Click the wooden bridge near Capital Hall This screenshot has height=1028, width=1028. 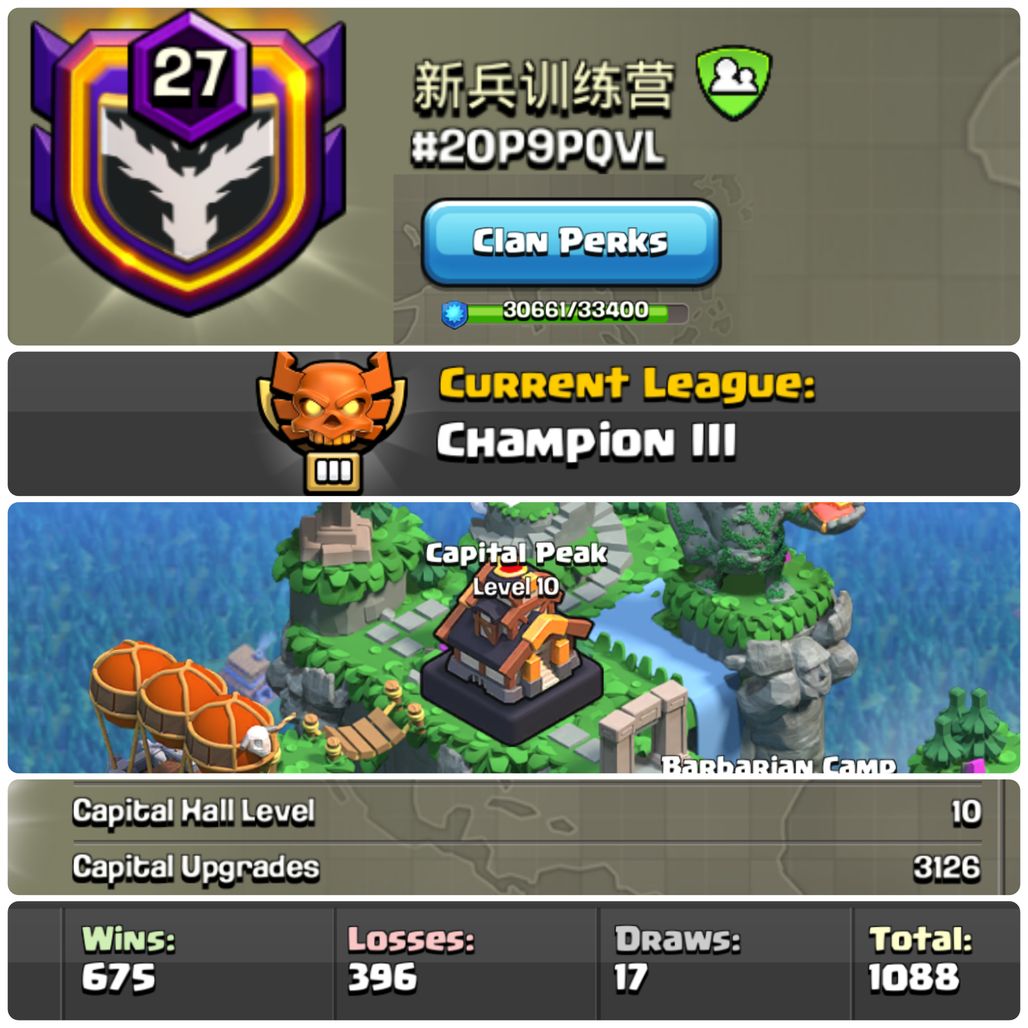(366, 730)
